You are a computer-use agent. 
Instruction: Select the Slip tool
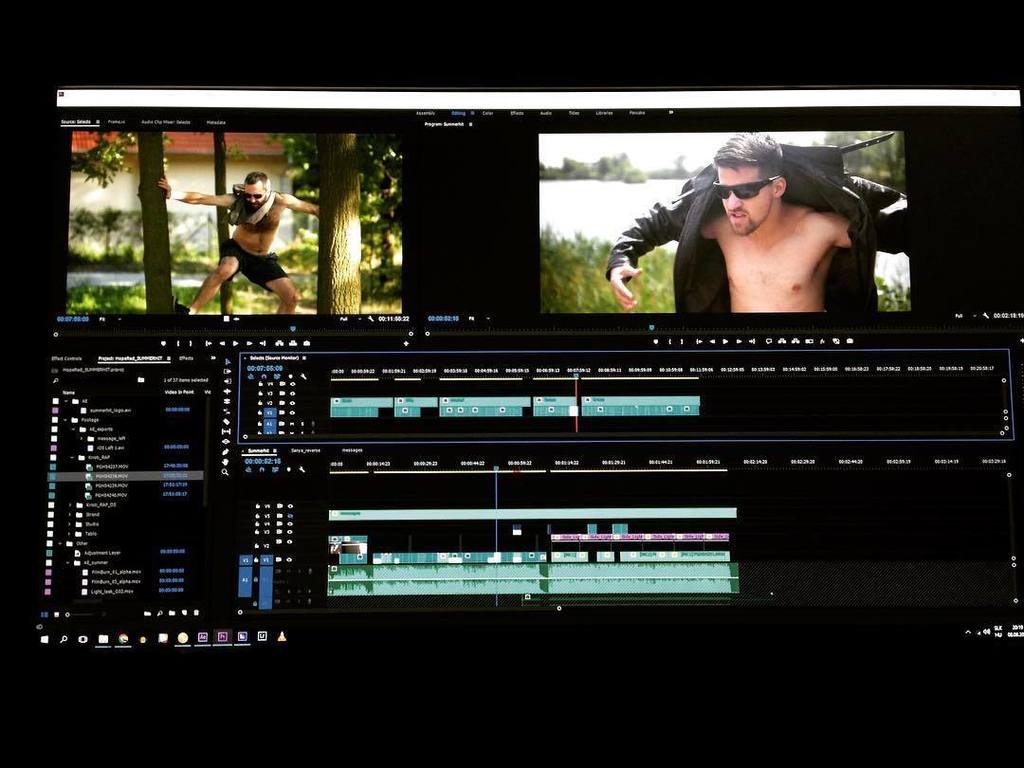226,432
